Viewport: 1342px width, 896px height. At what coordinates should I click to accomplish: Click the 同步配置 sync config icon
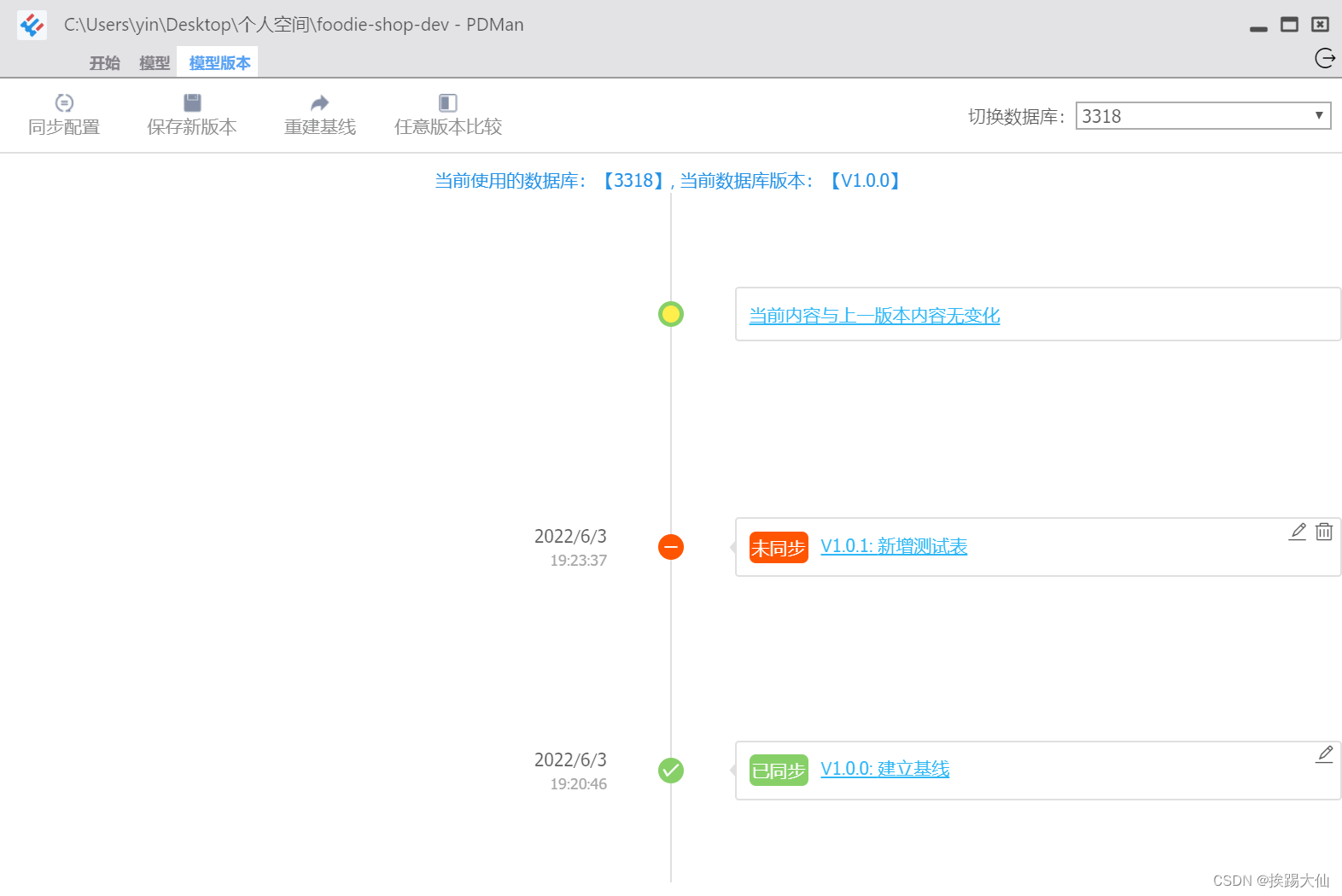click(x=64, y=102)
